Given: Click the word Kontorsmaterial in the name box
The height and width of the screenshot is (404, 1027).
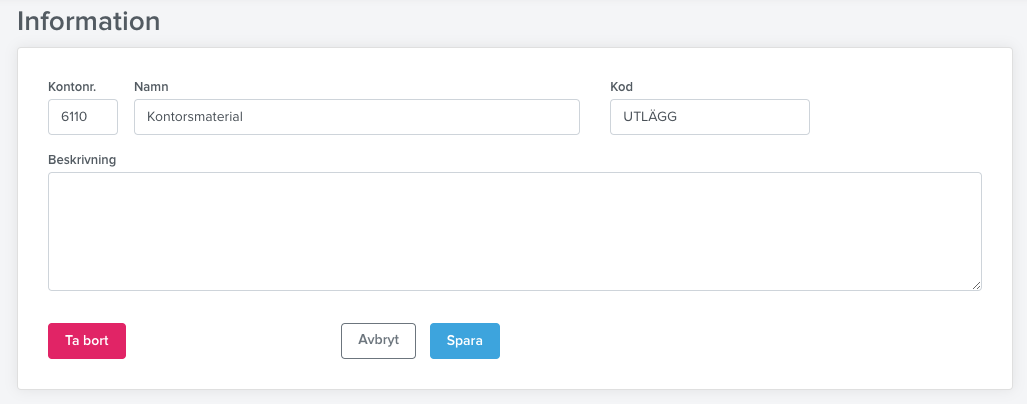Looking at the screenshot, I should [195, 117].
